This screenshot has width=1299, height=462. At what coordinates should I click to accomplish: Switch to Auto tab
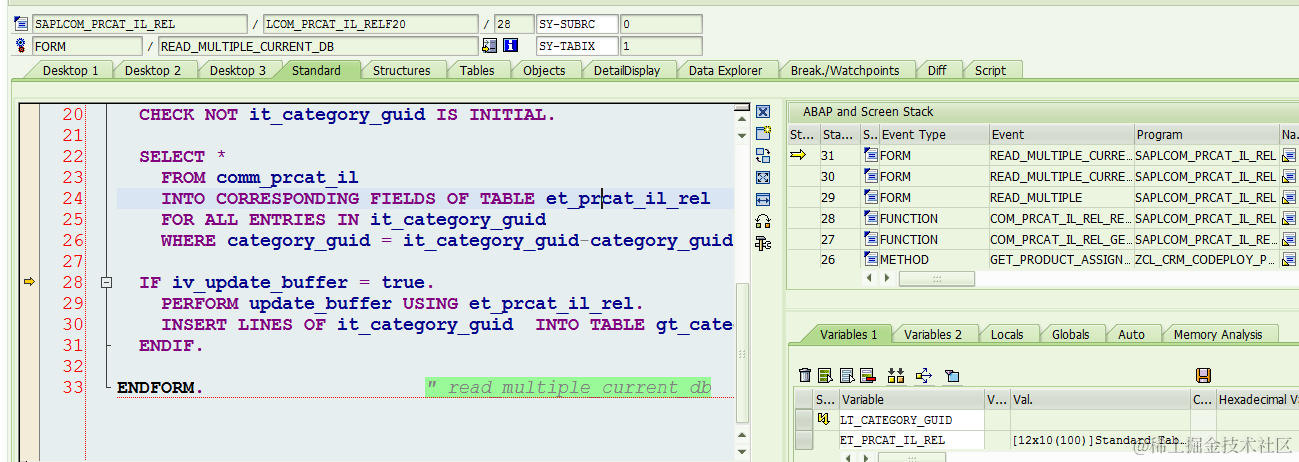coord(1131,334)
